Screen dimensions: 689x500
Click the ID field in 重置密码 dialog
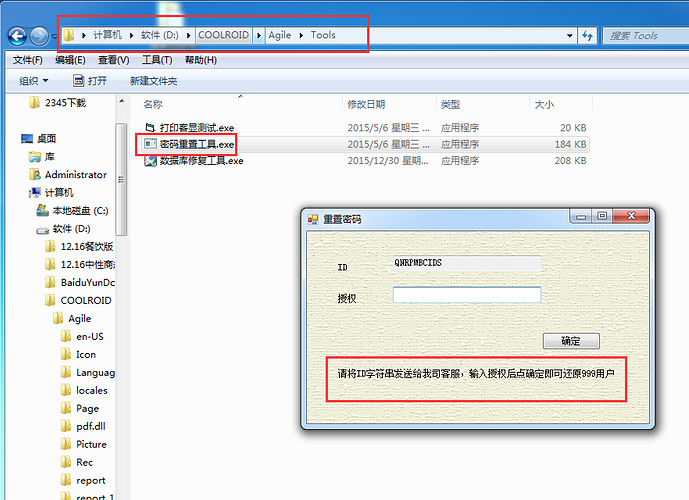tap(467, 263)
